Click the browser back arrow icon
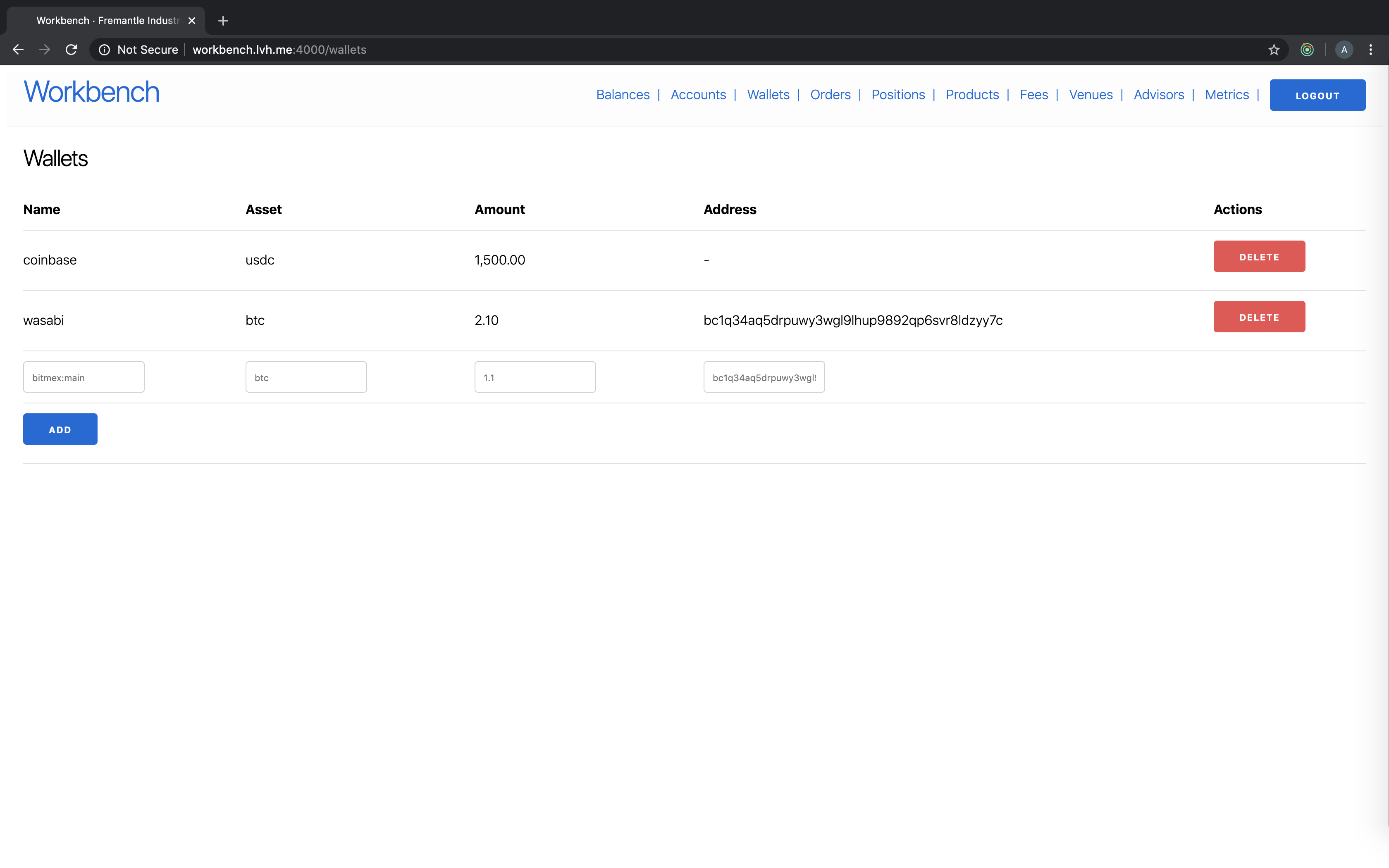The image size is (1389, 868). point(18,50)
